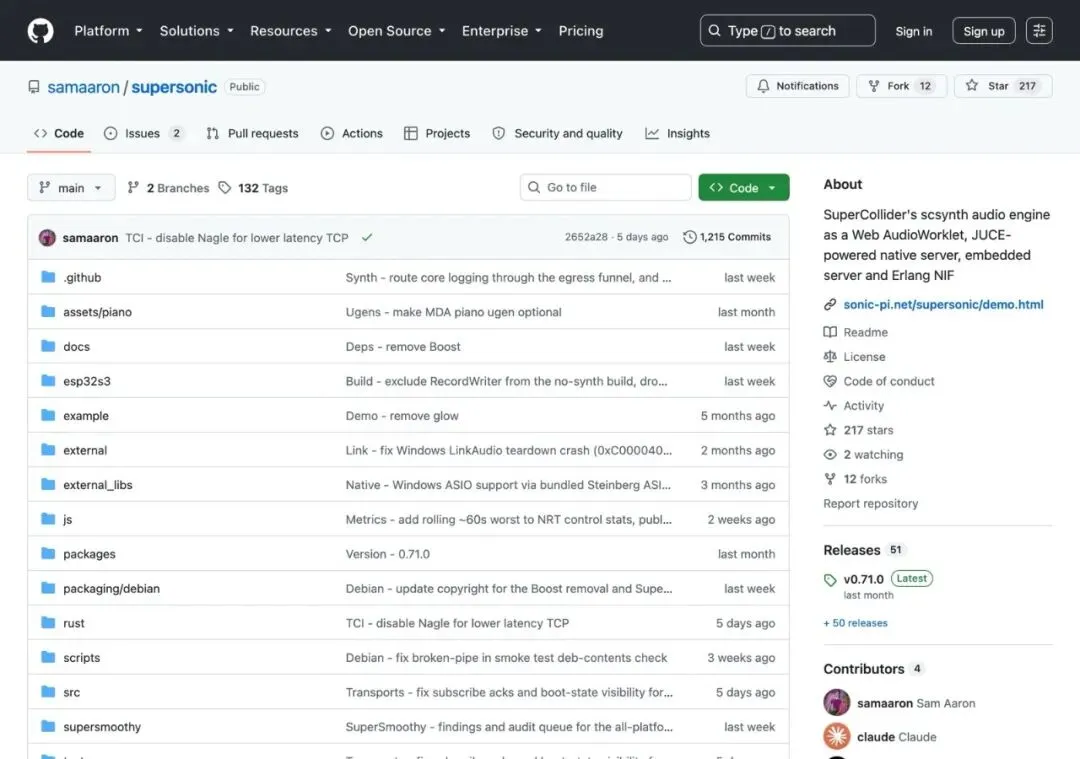
Task: Open the green Code dropdown
Action: [743, 187]
